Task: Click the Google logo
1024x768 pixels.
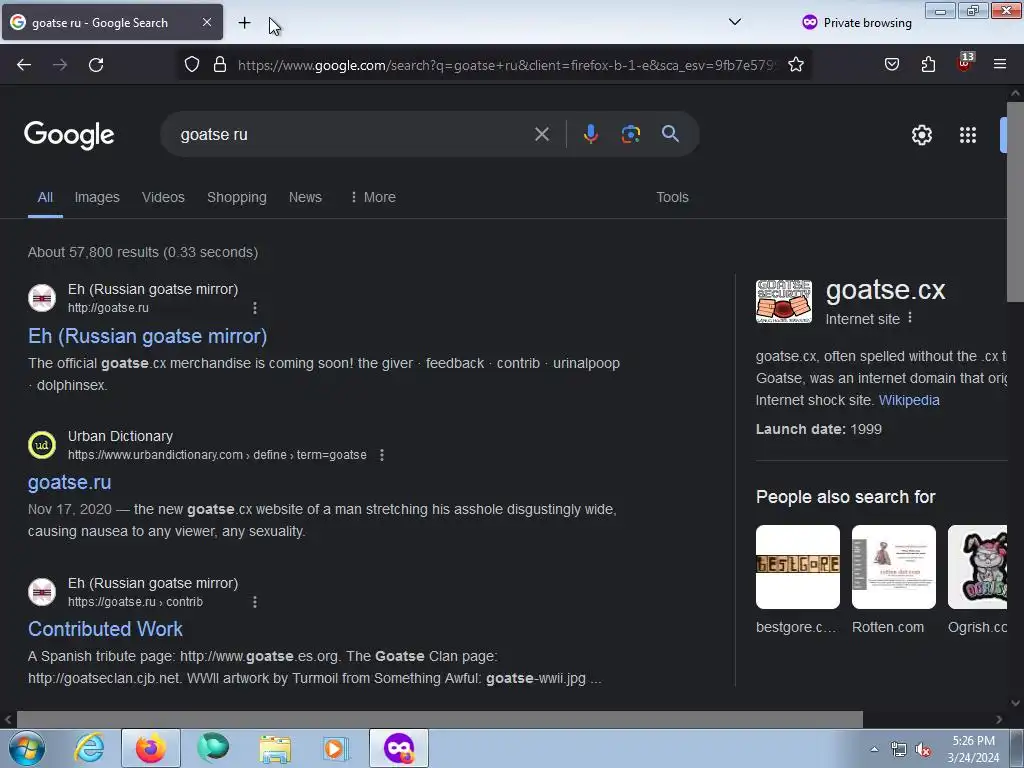Action: click(x=69, y=135)
